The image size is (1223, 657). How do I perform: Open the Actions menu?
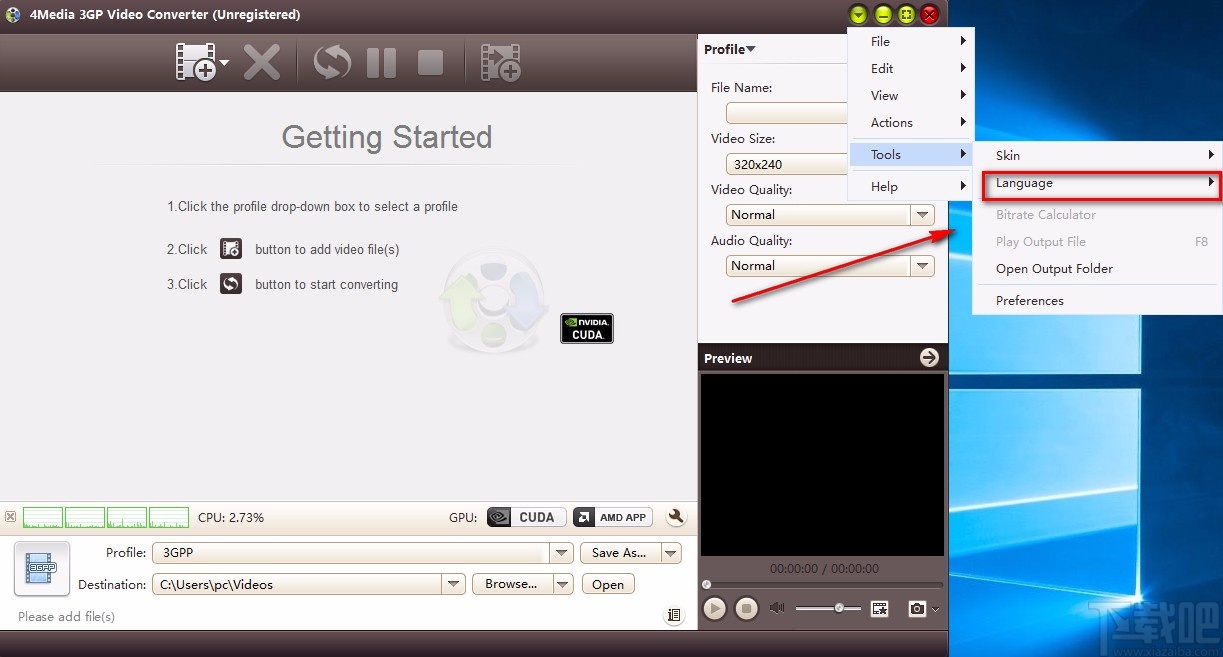tap(911, 122)
